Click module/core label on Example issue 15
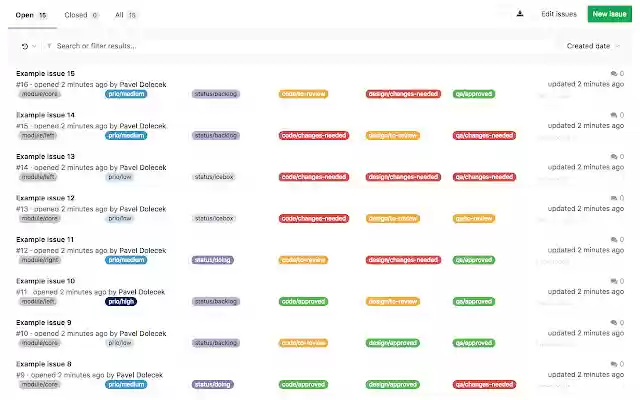 [x=40, y=94]
